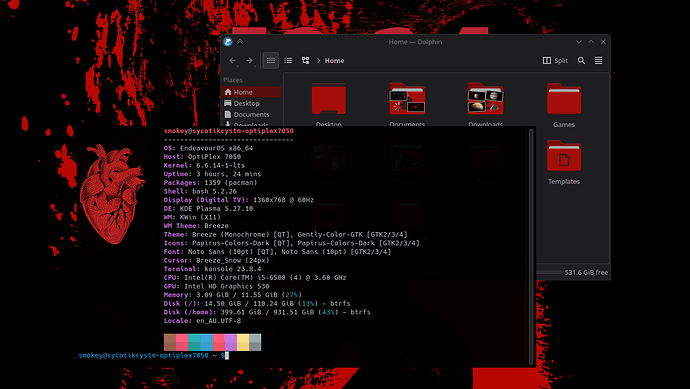Viewport: 690px width, 389px height.
Task: Click the brown color block in Konsole
Action: [x=170, y=342]
